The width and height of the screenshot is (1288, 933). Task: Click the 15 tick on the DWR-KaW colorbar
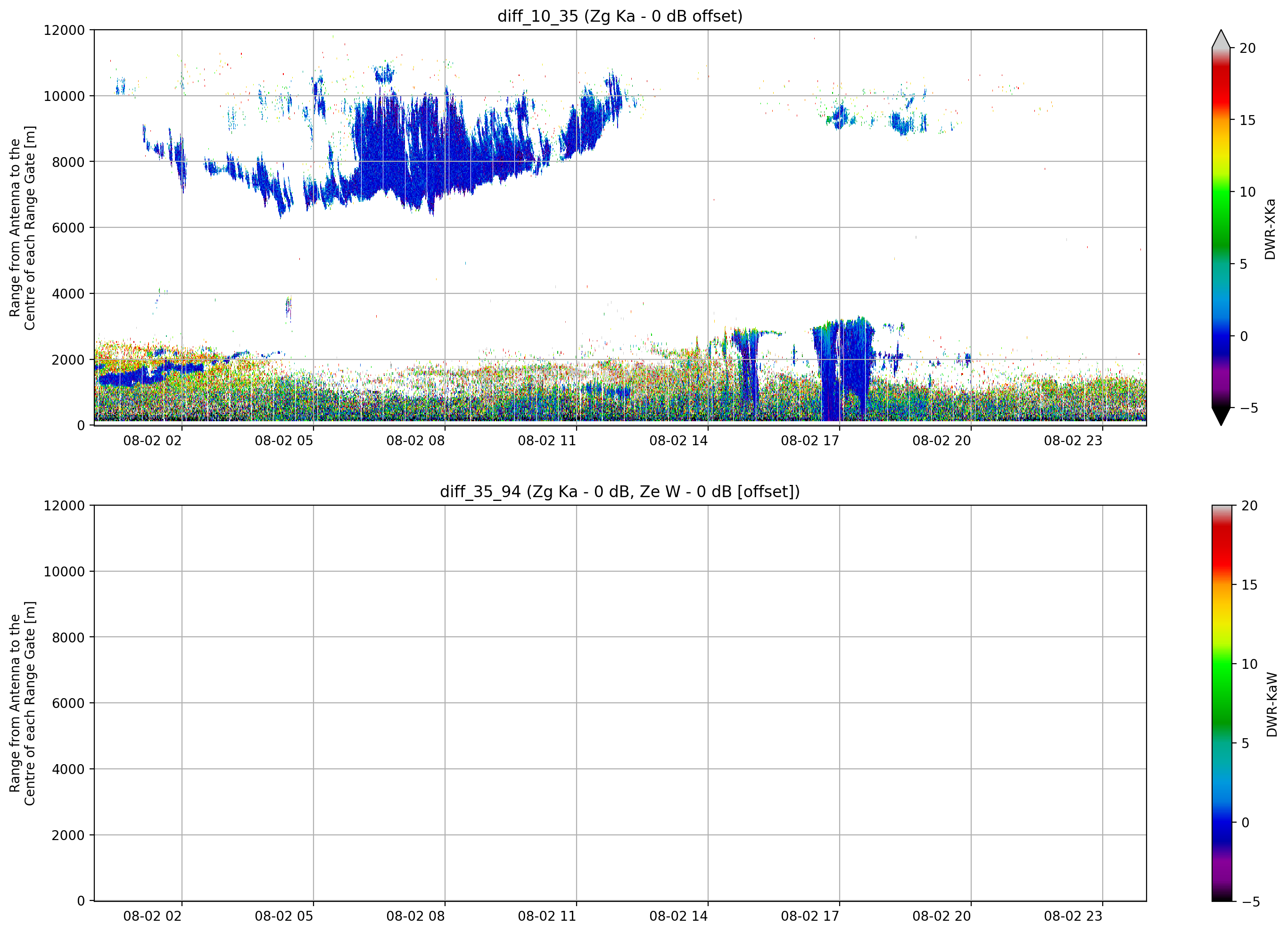1249,585
